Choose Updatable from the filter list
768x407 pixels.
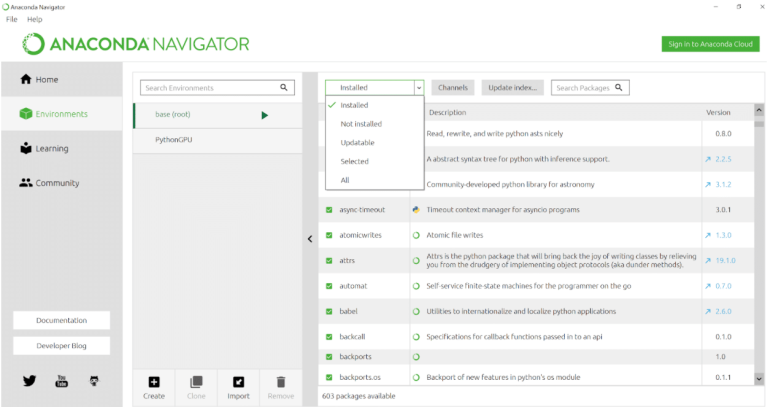357,143
